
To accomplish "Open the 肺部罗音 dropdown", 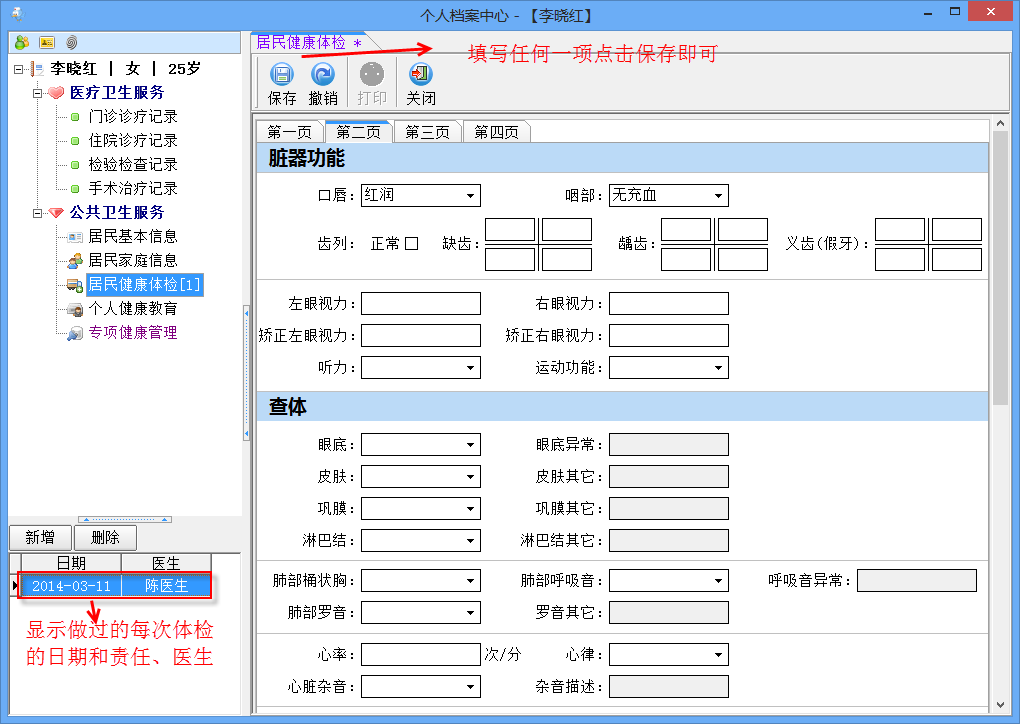I will [x=470, y=613].
